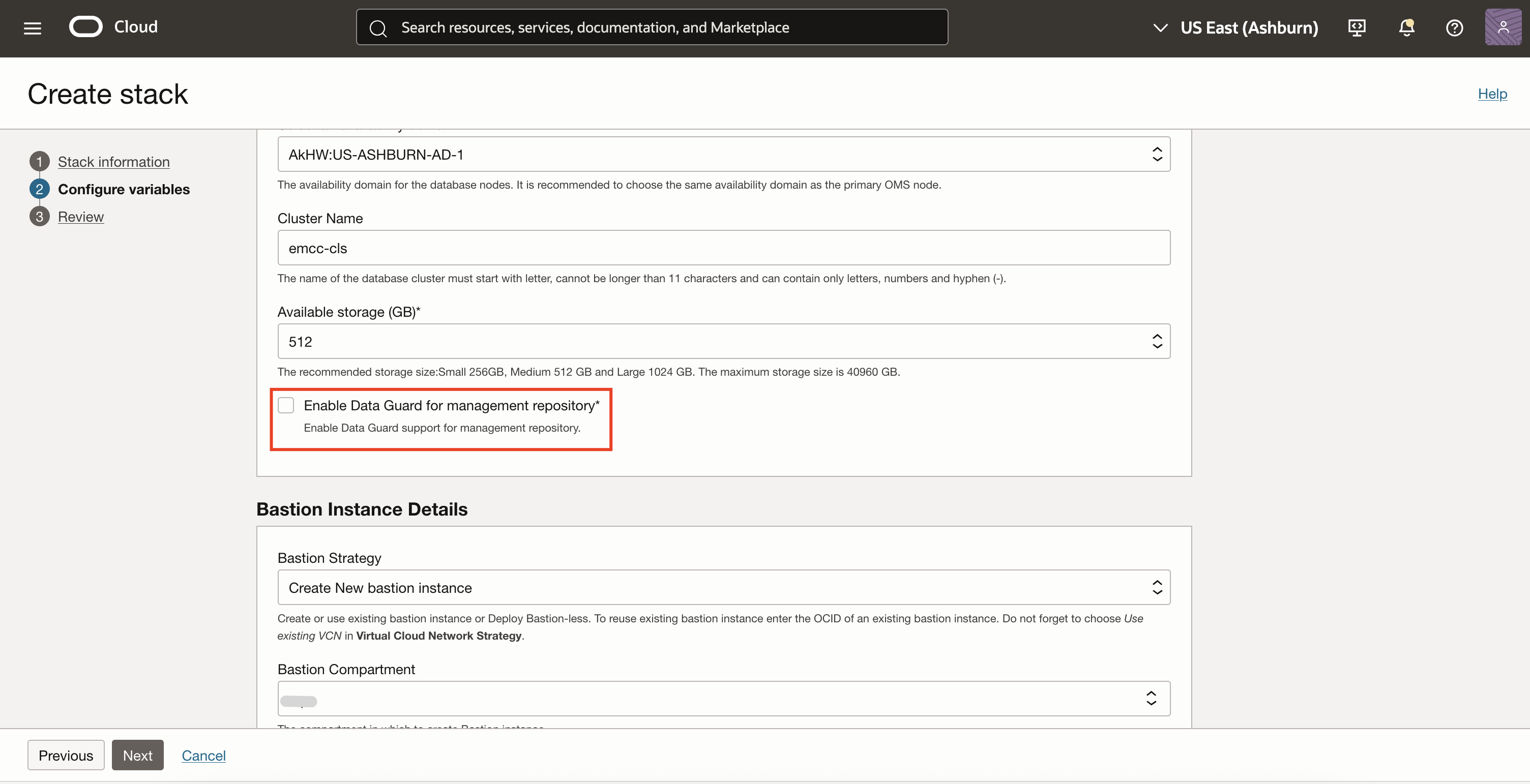Go to Stack information step
The height and width of the screenshot is (784, 1530).
pos(113,162)
